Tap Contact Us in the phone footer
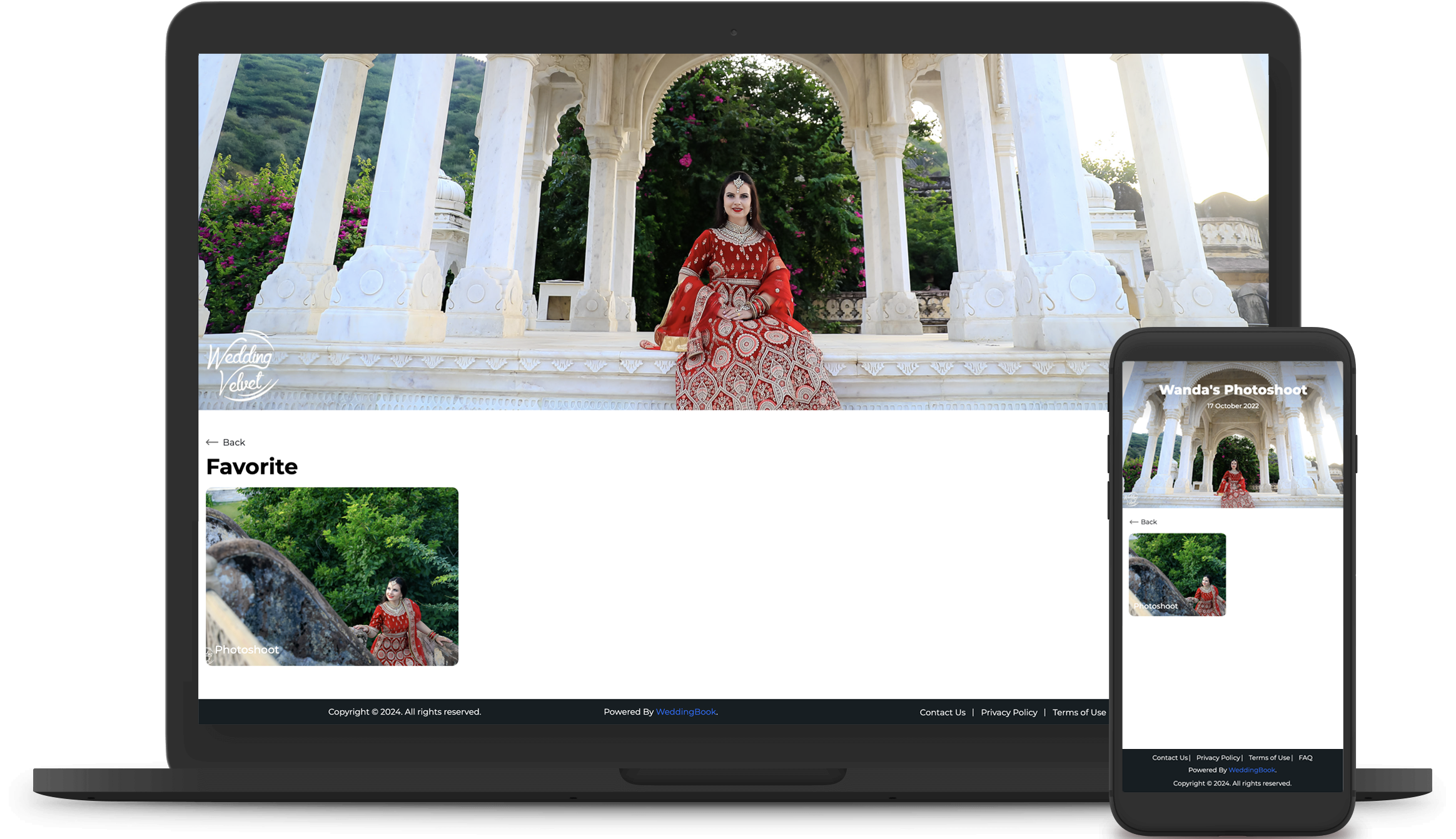 (x=1170, y=757)
